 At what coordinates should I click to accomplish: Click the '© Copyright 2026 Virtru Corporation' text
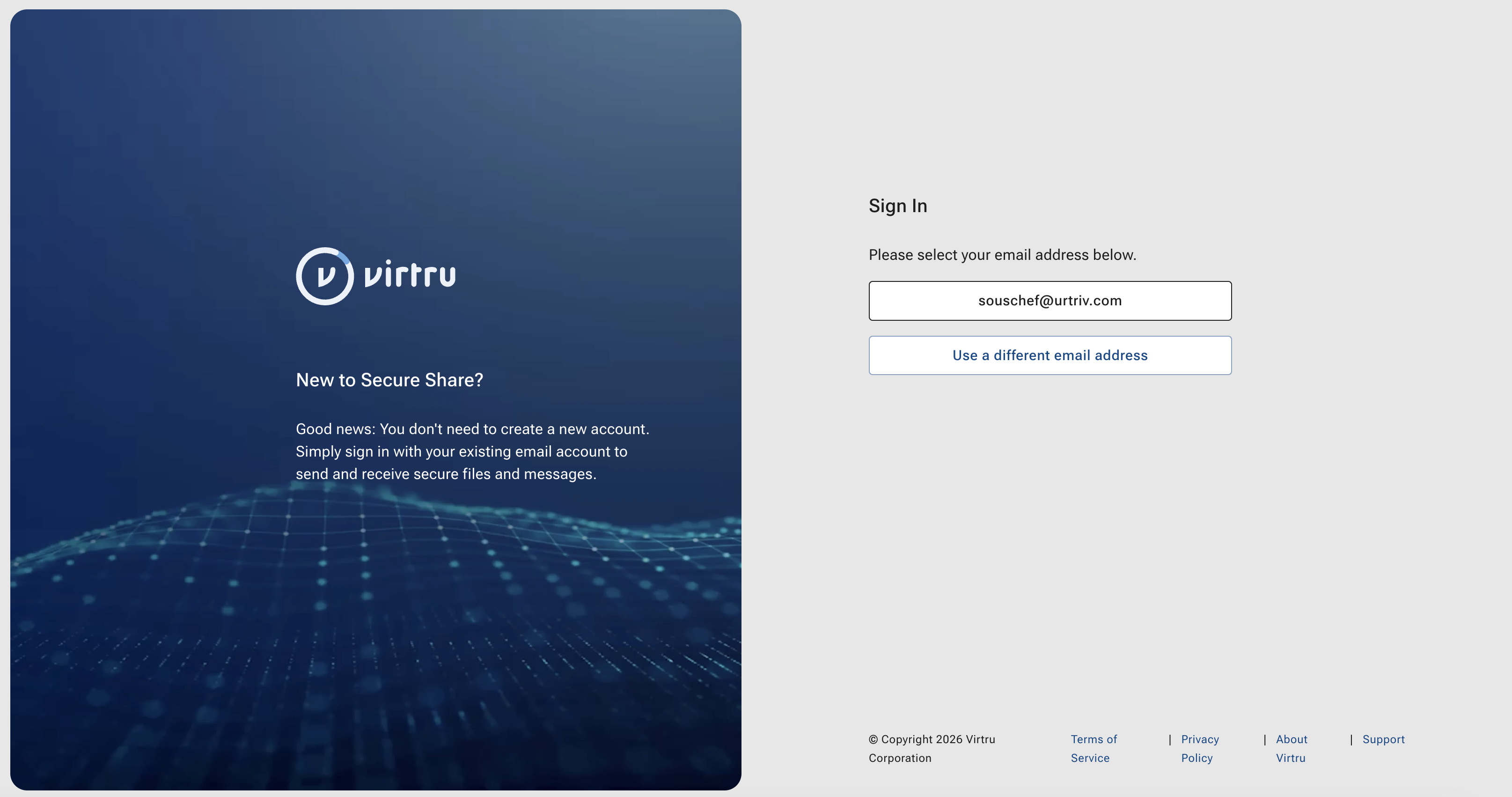coord(932,748)
